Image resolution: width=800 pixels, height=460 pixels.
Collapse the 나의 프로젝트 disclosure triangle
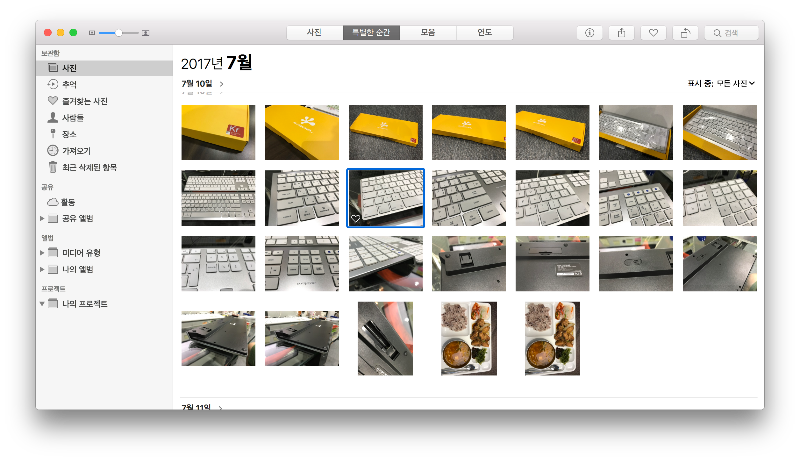tap(42, 304)
